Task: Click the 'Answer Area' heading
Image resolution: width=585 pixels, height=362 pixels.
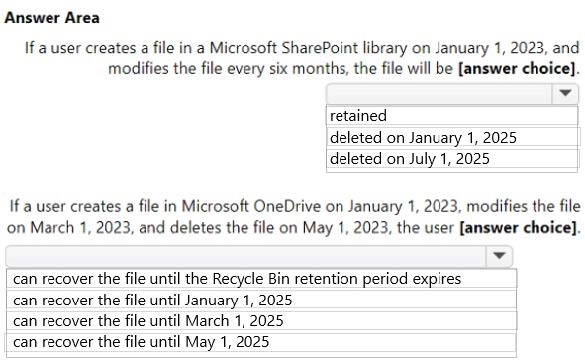Action: [x=52, y=18]
